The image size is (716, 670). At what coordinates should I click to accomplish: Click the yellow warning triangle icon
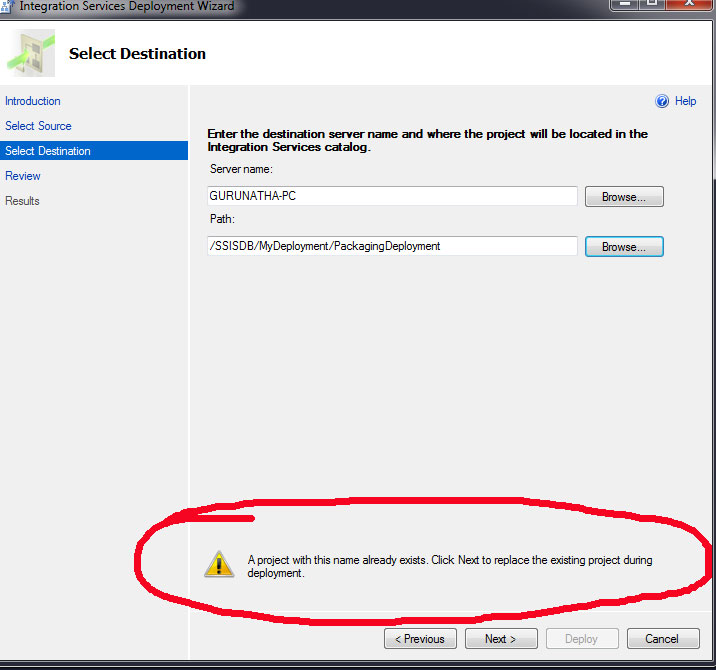point(219,564)
